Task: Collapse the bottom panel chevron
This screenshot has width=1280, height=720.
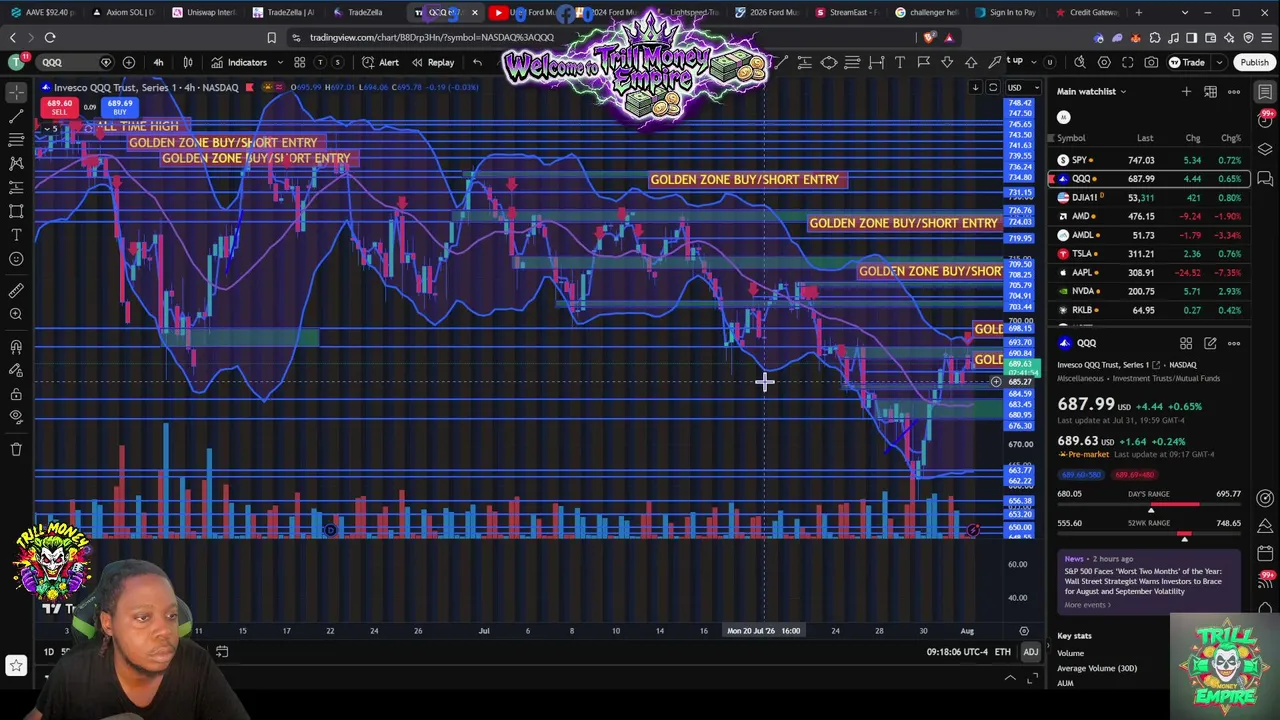Action: (1010, 678)
